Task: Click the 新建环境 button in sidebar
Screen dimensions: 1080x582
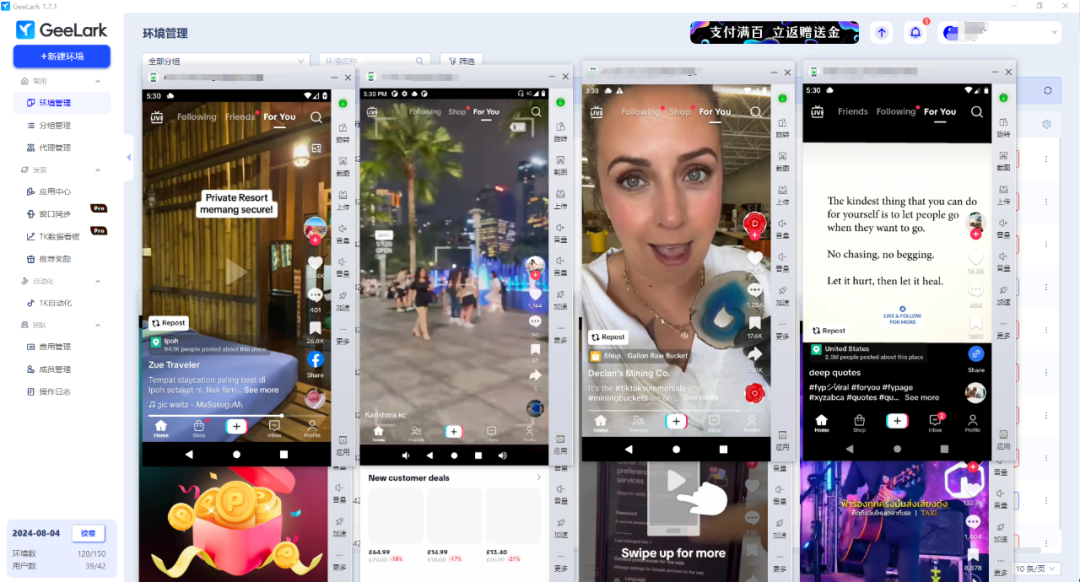Action: click(61, 56)
